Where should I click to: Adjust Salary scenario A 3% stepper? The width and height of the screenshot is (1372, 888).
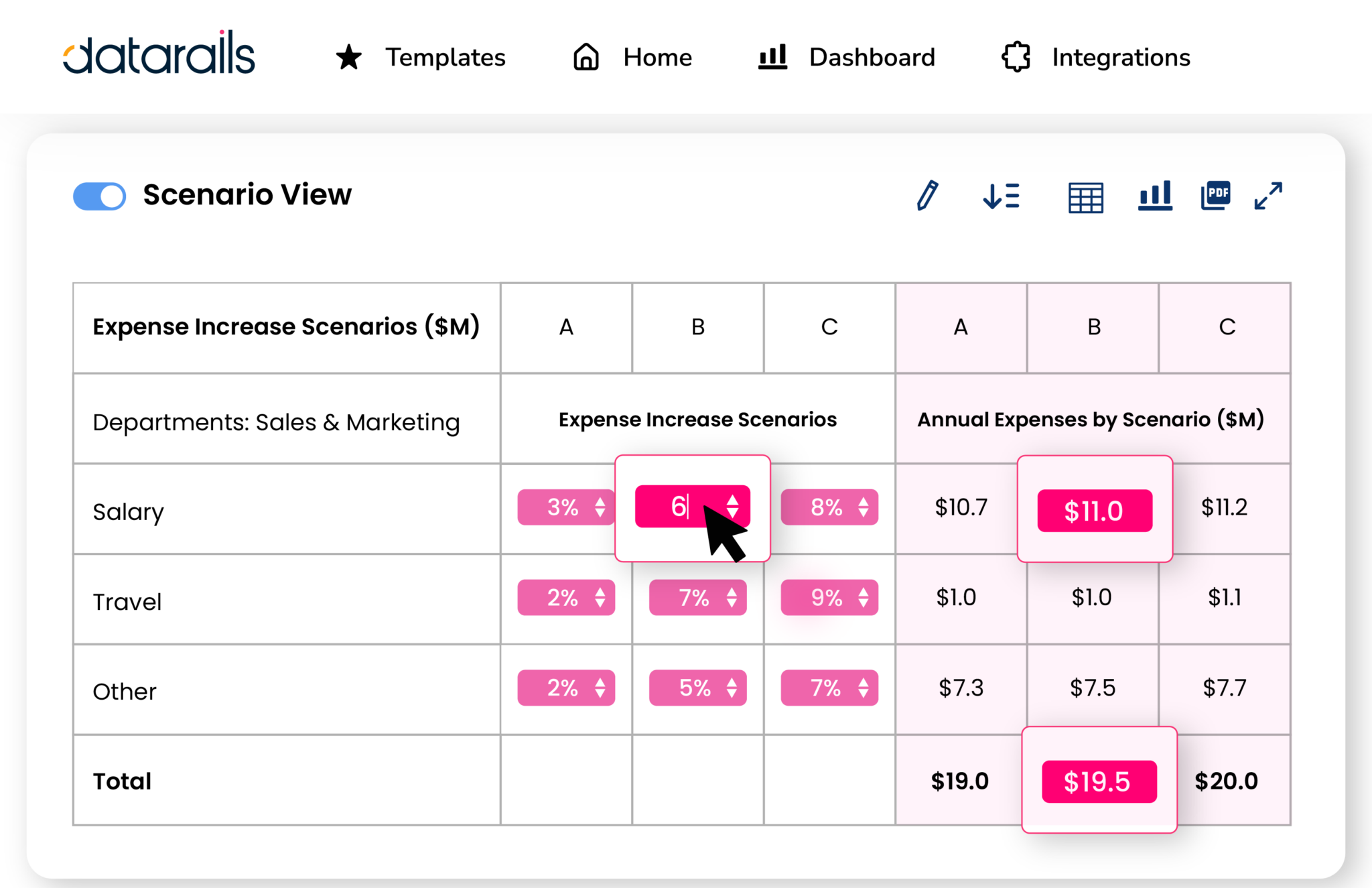coord(600,507)
